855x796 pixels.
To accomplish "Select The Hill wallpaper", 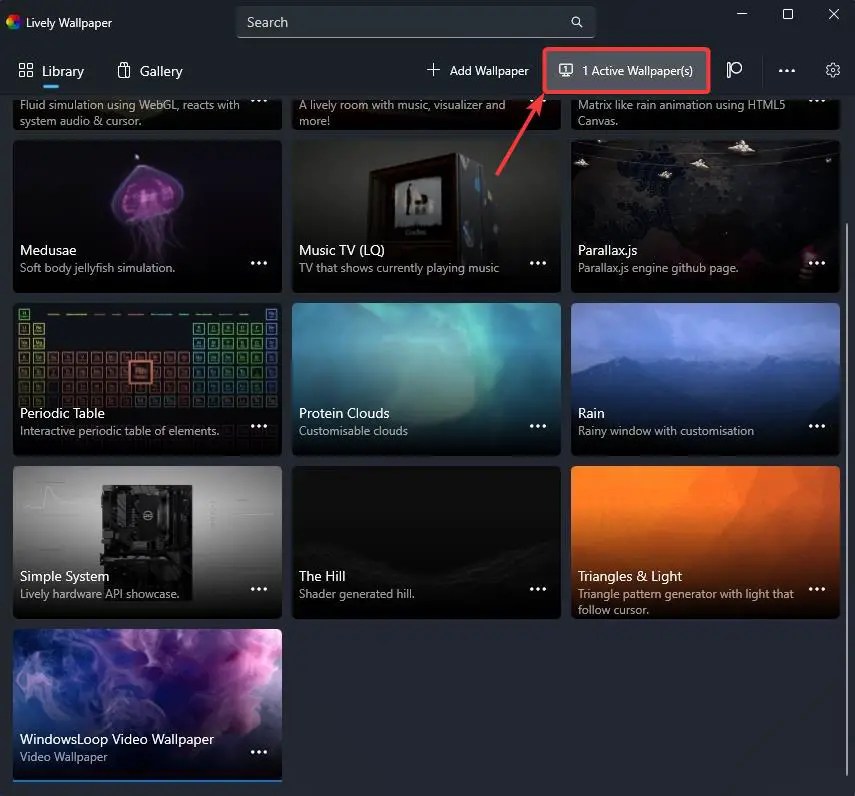I will 426,542.
